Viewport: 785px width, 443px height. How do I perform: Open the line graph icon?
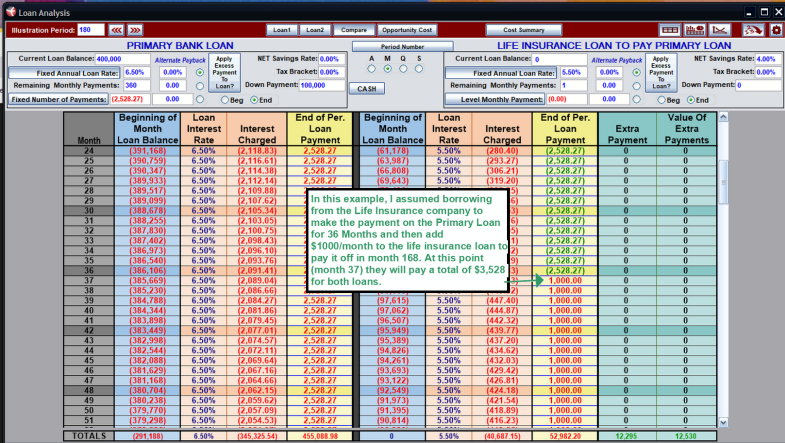(x=720, y=30)
